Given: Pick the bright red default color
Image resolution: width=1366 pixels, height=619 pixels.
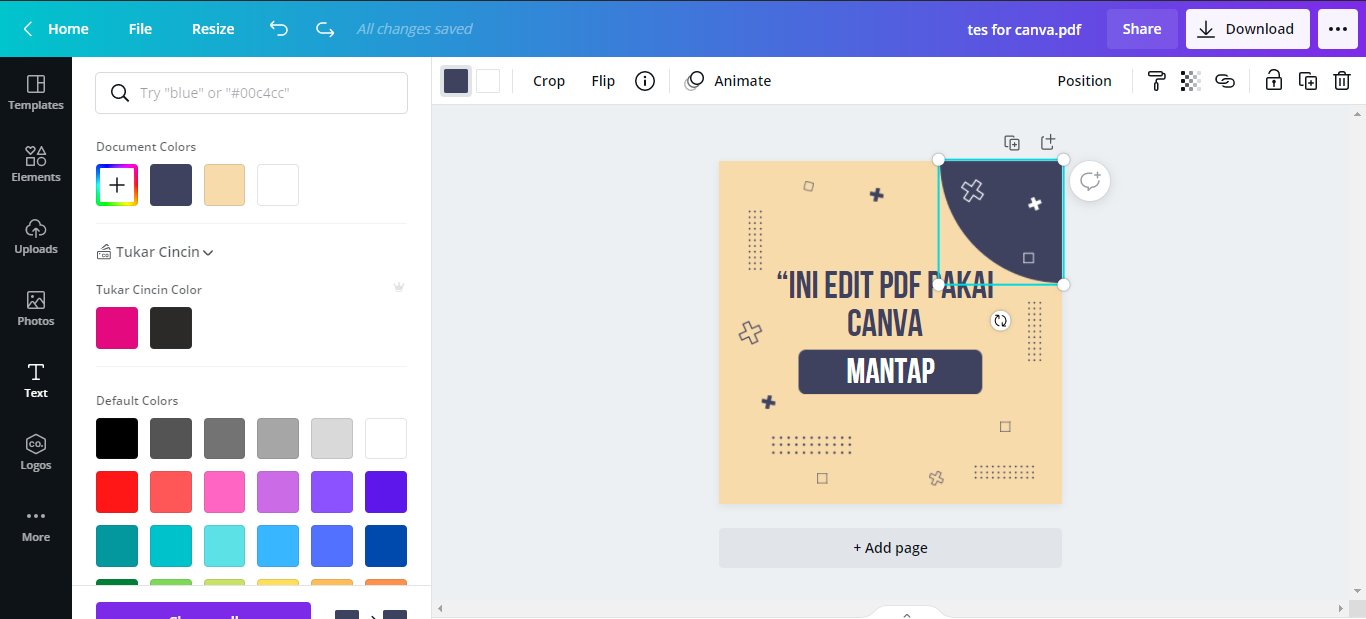Looking at the screenshot, I should pos(117,492).
